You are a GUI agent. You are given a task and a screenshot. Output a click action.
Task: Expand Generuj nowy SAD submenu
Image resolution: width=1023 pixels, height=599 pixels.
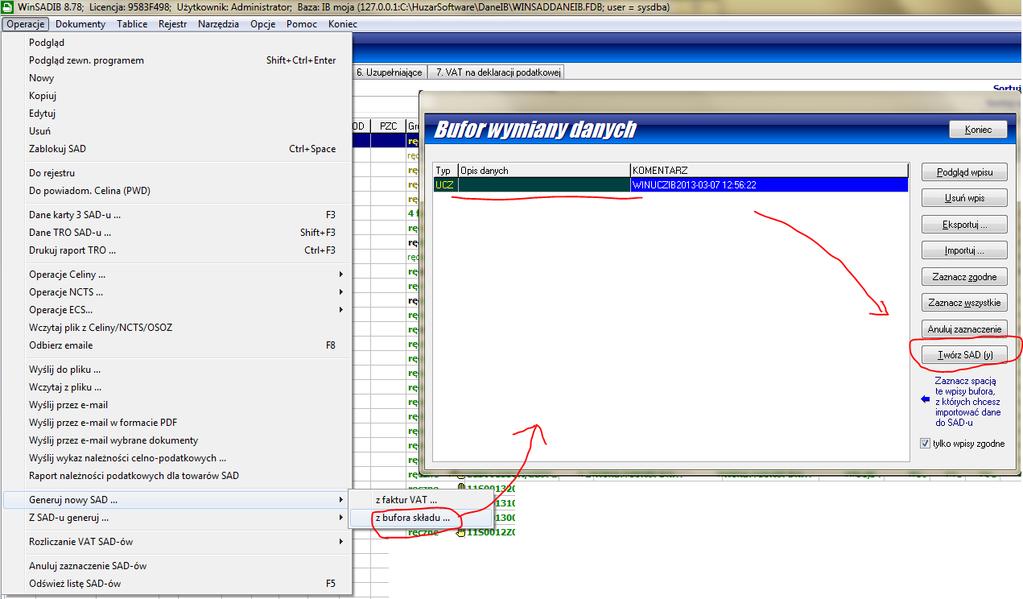[x=177, y=500]
